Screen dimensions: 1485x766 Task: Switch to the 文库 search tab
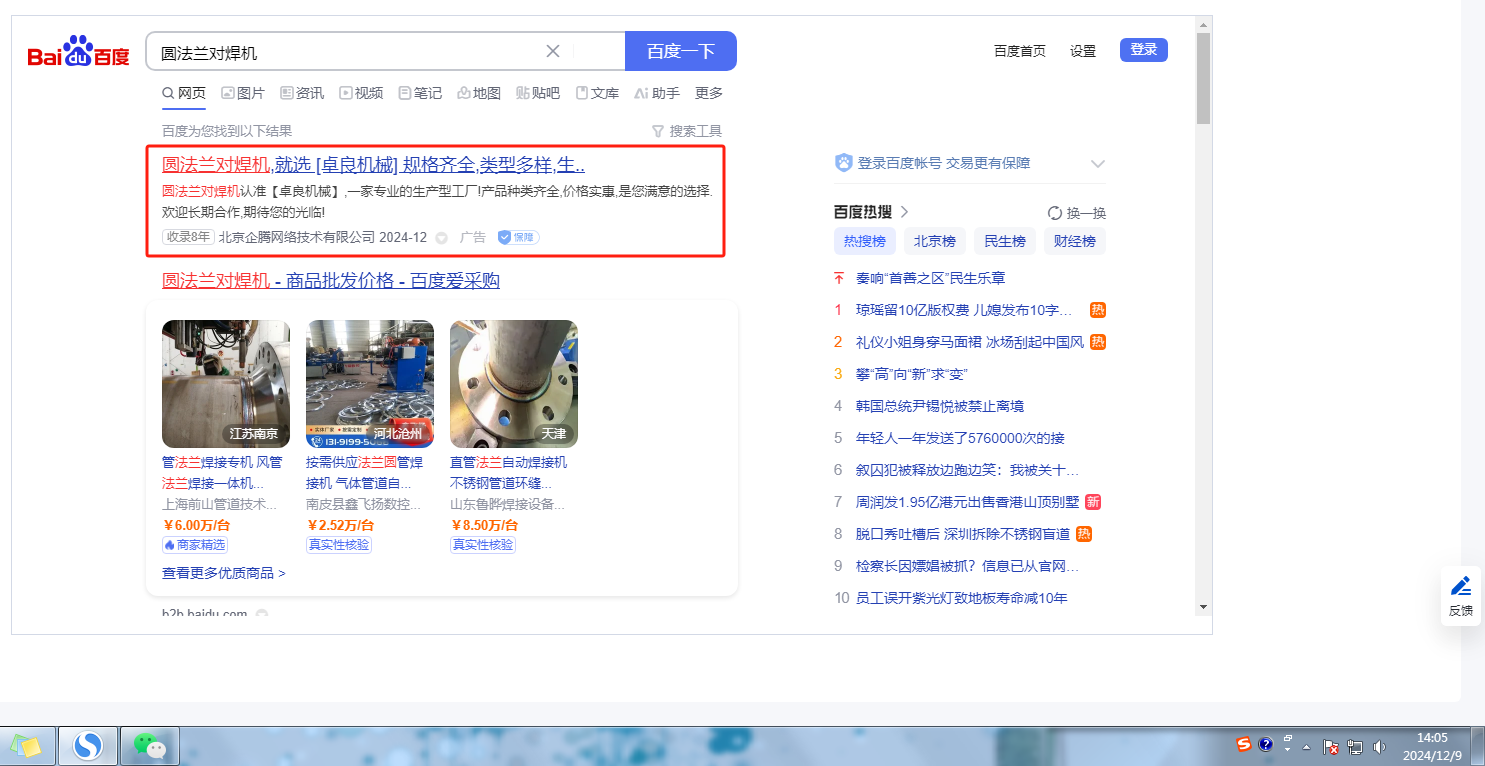point(597,93)
